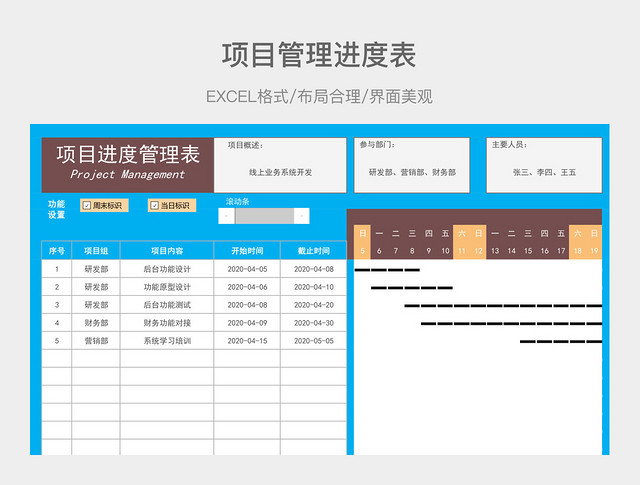Select 财务部 project group cell
Image resolution: width=640 pixels, height=485 pixels.
96,323
